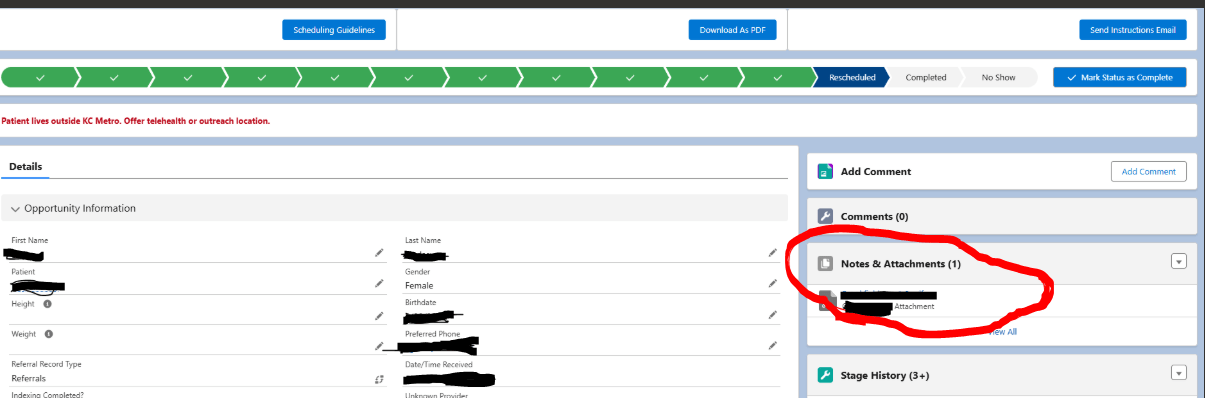The width and height of the screenshot is (1205, 398).
Task: Select the No Show stage
Action: coord(998,77)
